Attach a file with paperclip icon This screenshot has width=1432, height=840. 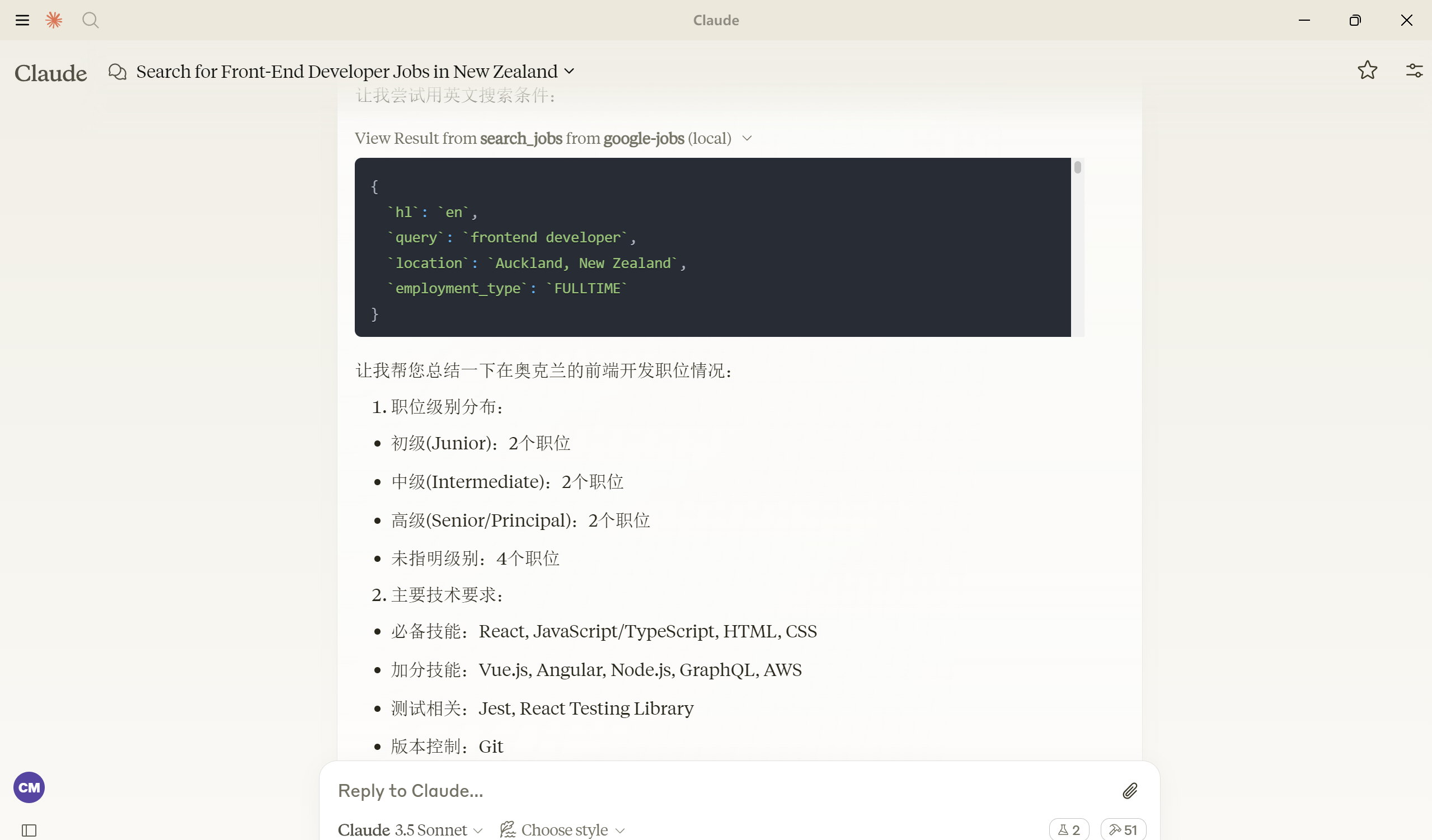(1130, 791)
